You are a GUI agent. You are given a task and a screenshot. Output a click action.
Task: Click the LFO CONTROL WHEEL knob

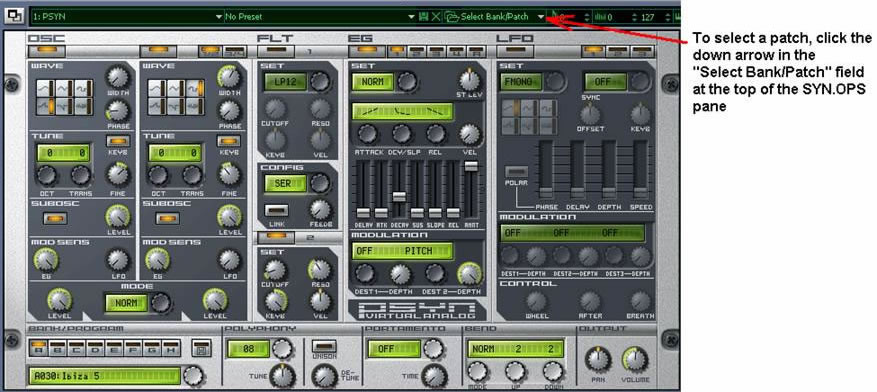click(x=536, y=302)
